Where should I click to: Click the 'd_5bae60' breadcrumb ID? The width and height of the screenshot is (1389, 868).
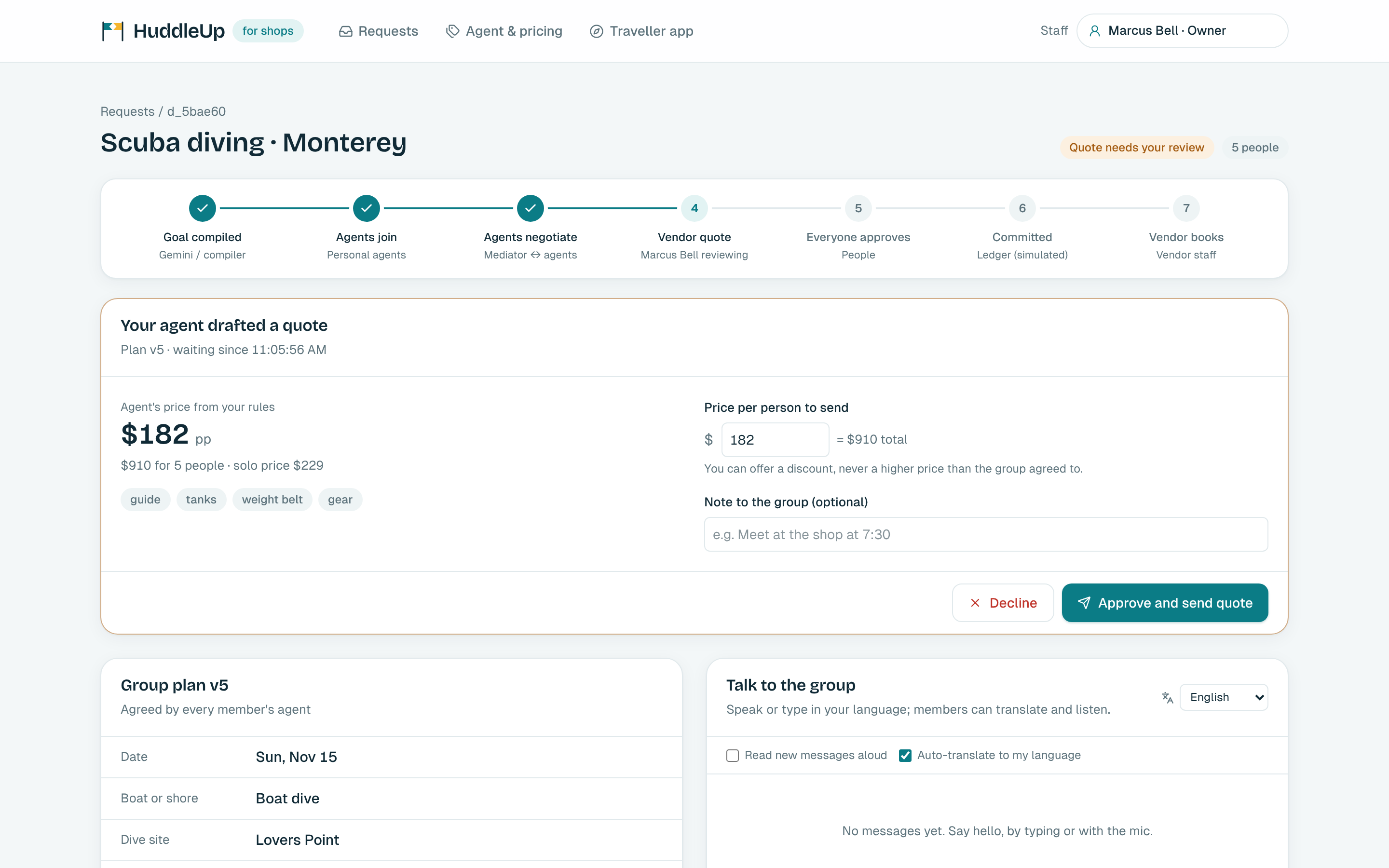click(x=196, y=111)
